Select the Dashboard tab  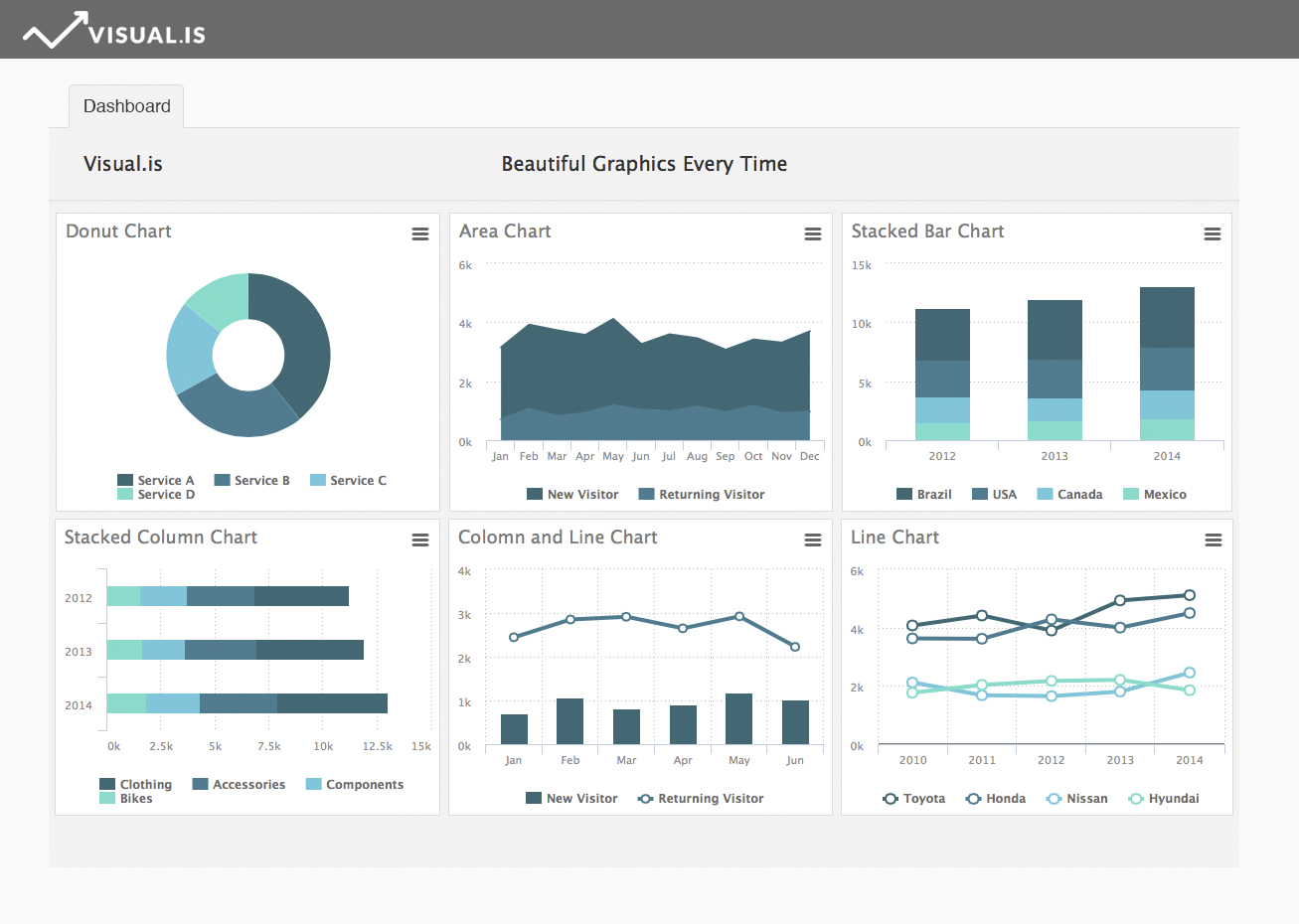(126, 106)
